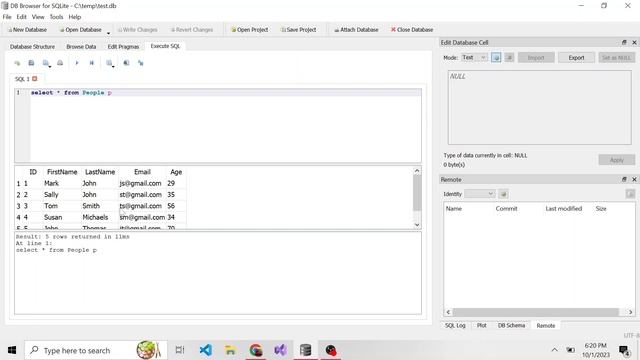This screenshot has height=360, width=640.
Task: Switch to Database Structure tab
Action: pyautogui.click(x=32, y=47)
